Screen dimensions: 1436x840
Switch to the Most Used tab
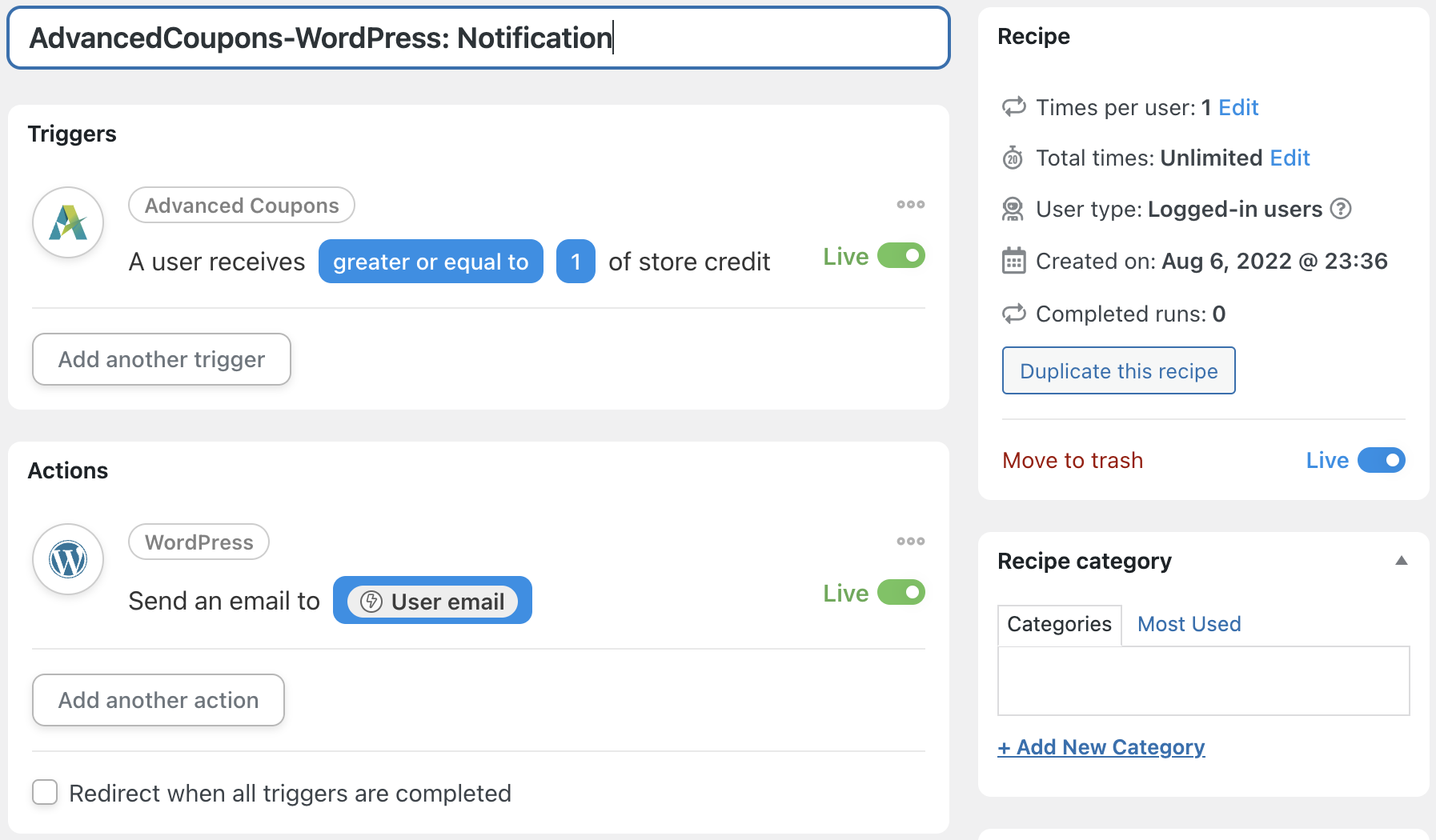pos(1189,624)
